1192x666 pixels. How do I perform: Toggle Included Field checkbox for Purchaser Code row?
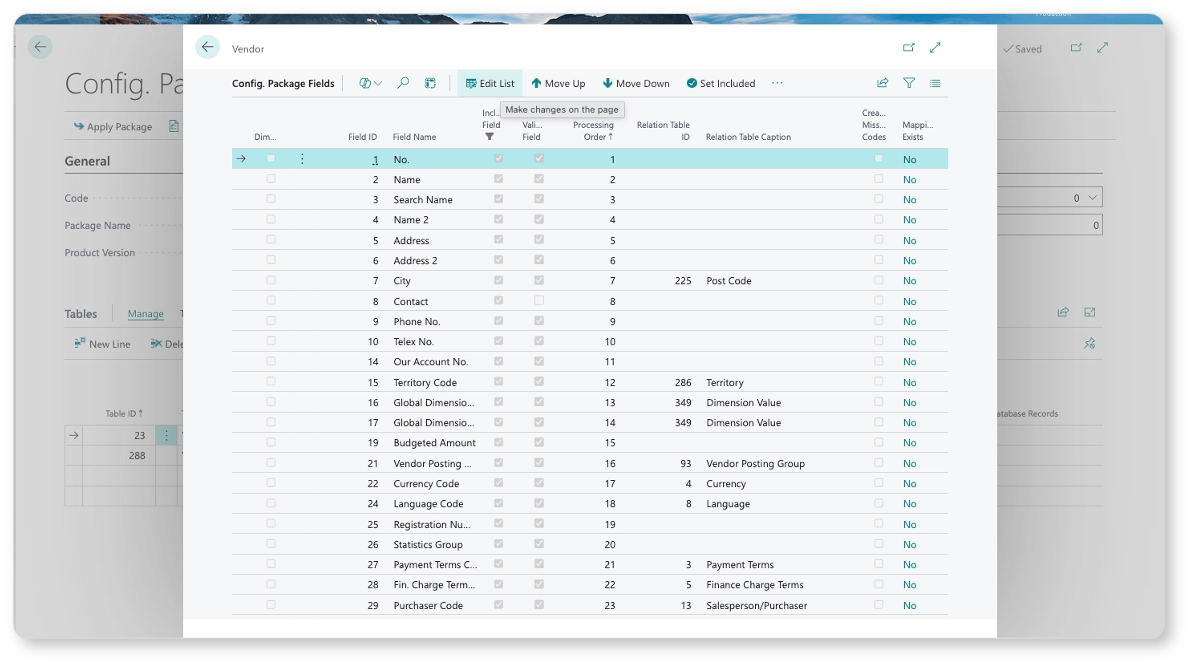click(499, 604)
